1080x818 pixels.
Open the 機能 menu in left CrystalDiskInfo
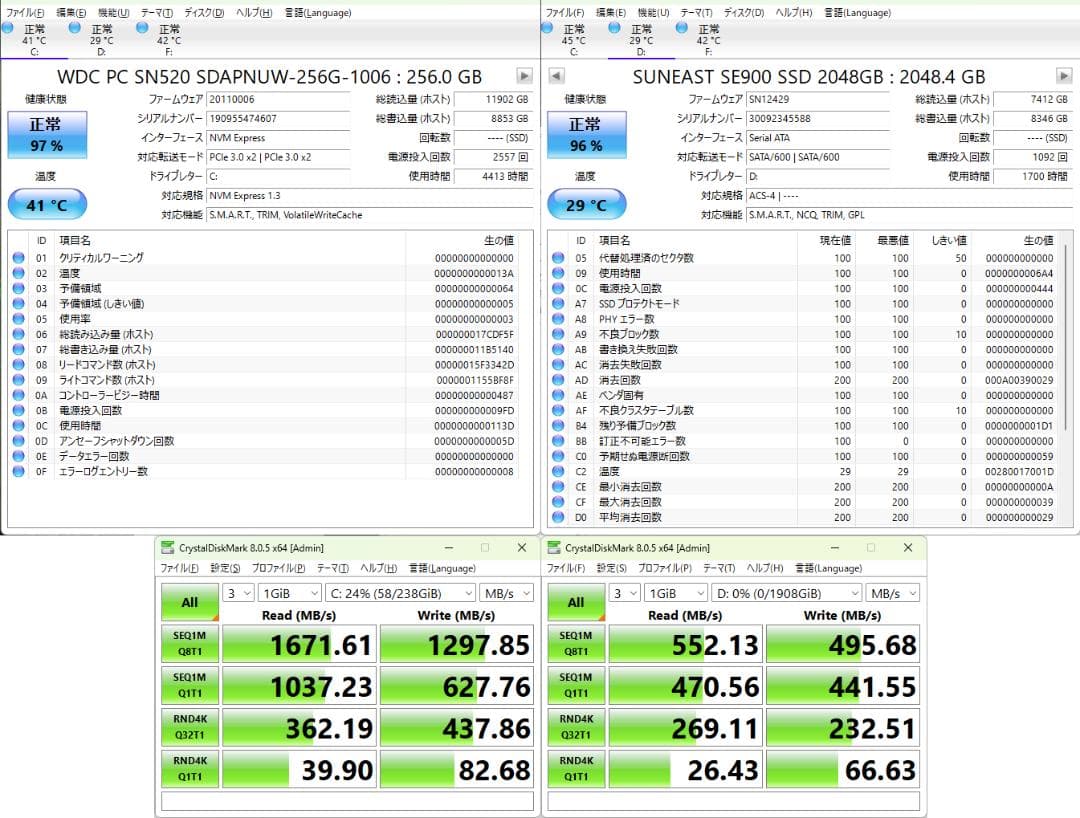click(109, 12)
